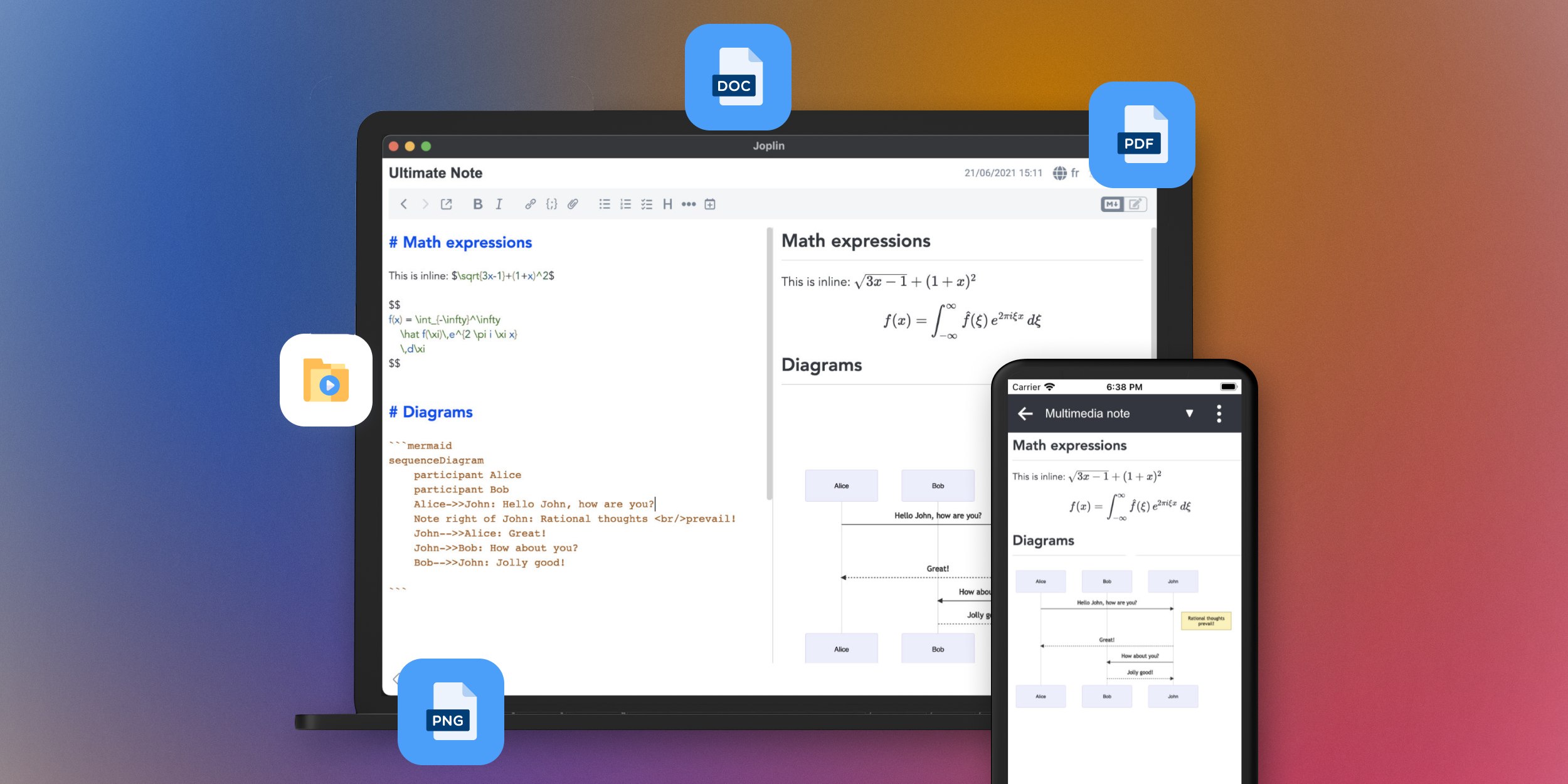Click 'Hello John, how are you?' in desktop diagram
The height and width of the screenshot is (784, 1568).
pos(938,516)
